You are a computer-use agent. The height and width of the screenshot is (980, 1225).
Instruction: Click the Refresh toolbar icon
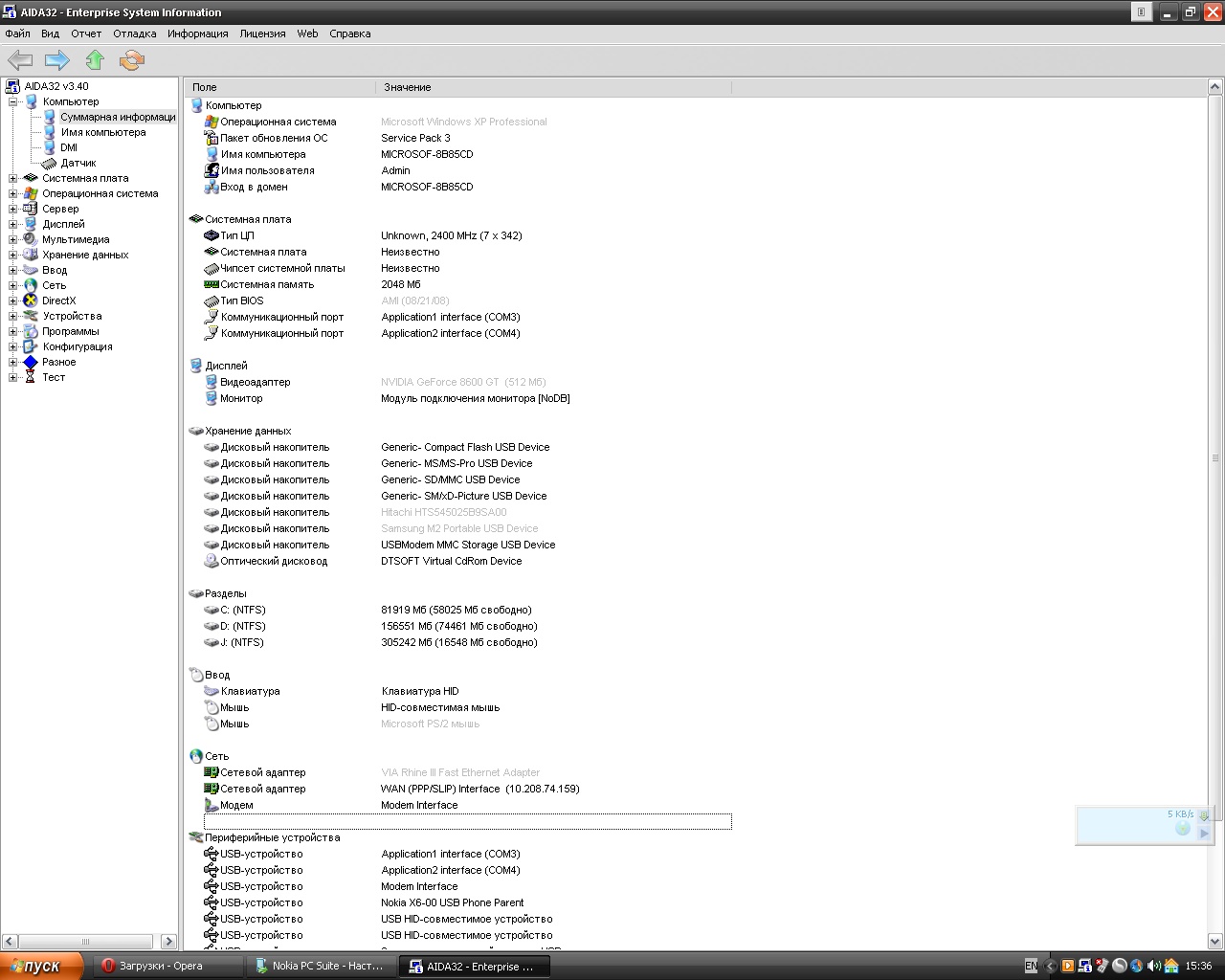132,60
